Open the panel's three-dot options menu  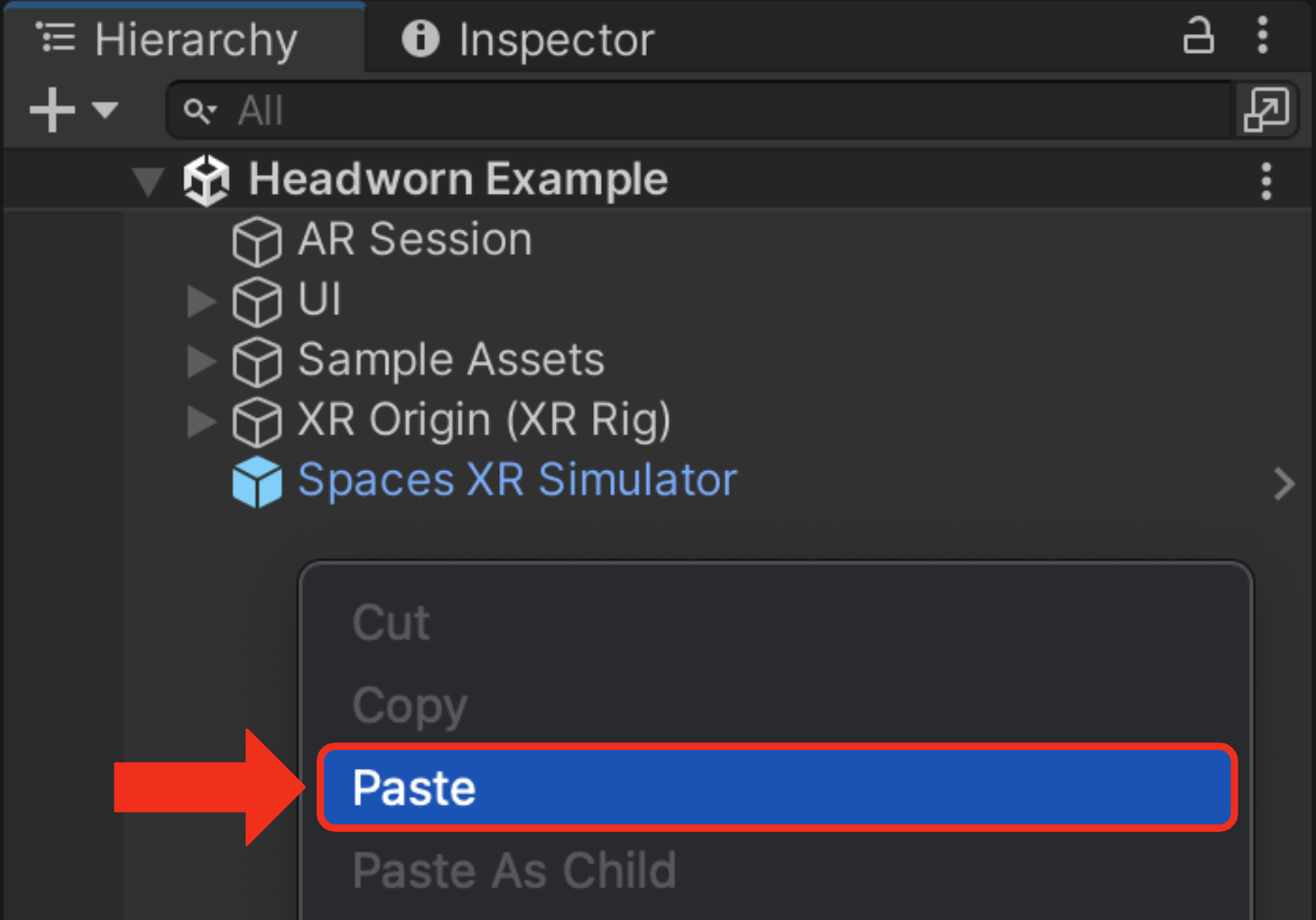(1262, 36)
